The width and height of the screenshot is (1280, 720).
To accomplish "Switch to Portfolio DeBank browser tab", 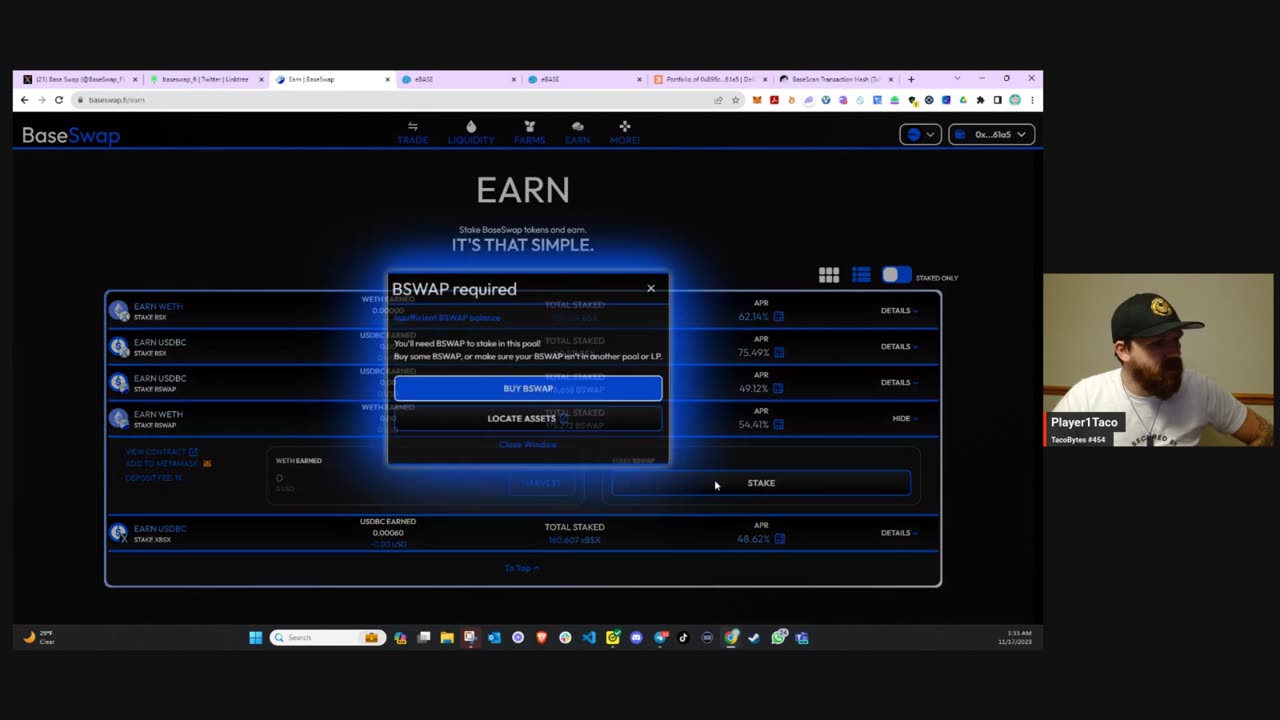I will click(x=710, y=79).
